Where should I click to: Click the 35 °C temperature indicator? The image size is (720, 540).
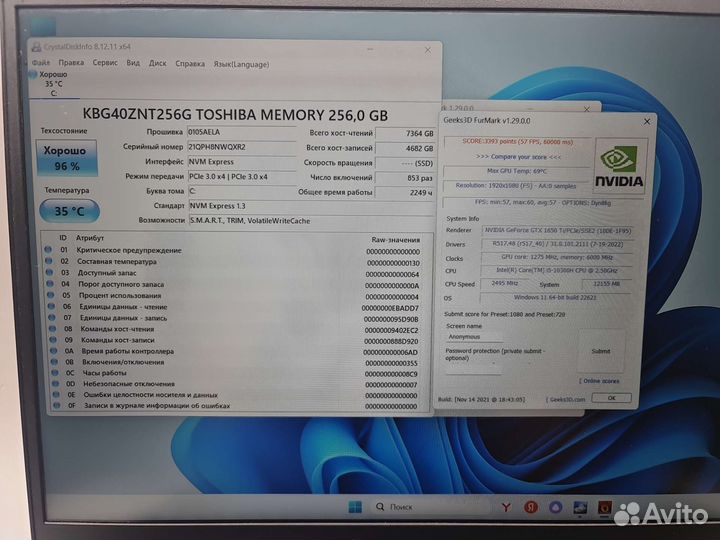click(70, 211)
